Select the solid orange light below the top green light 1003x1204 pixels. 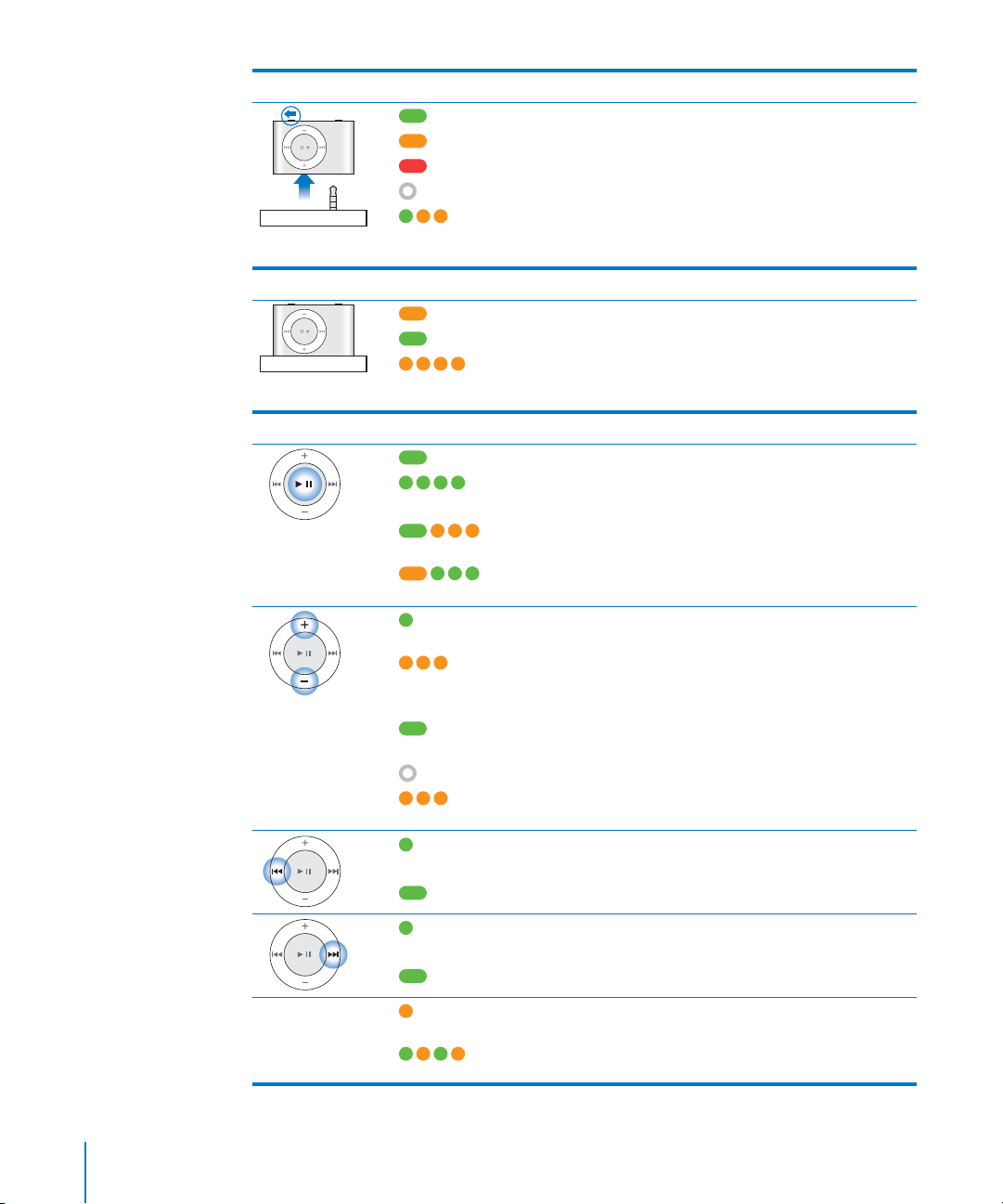pos(413,141)
